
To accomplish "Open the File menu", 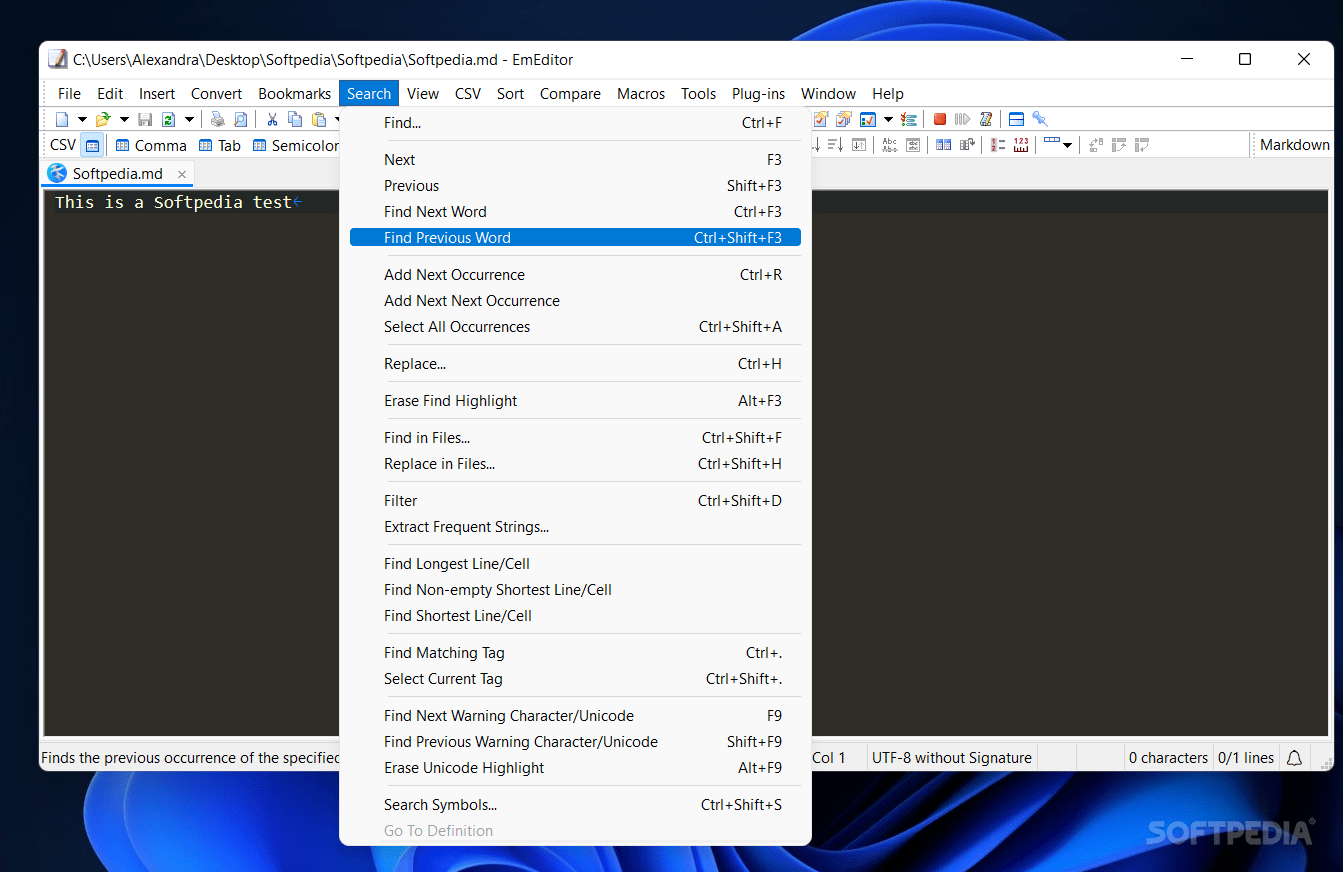I will click(69, 94).
